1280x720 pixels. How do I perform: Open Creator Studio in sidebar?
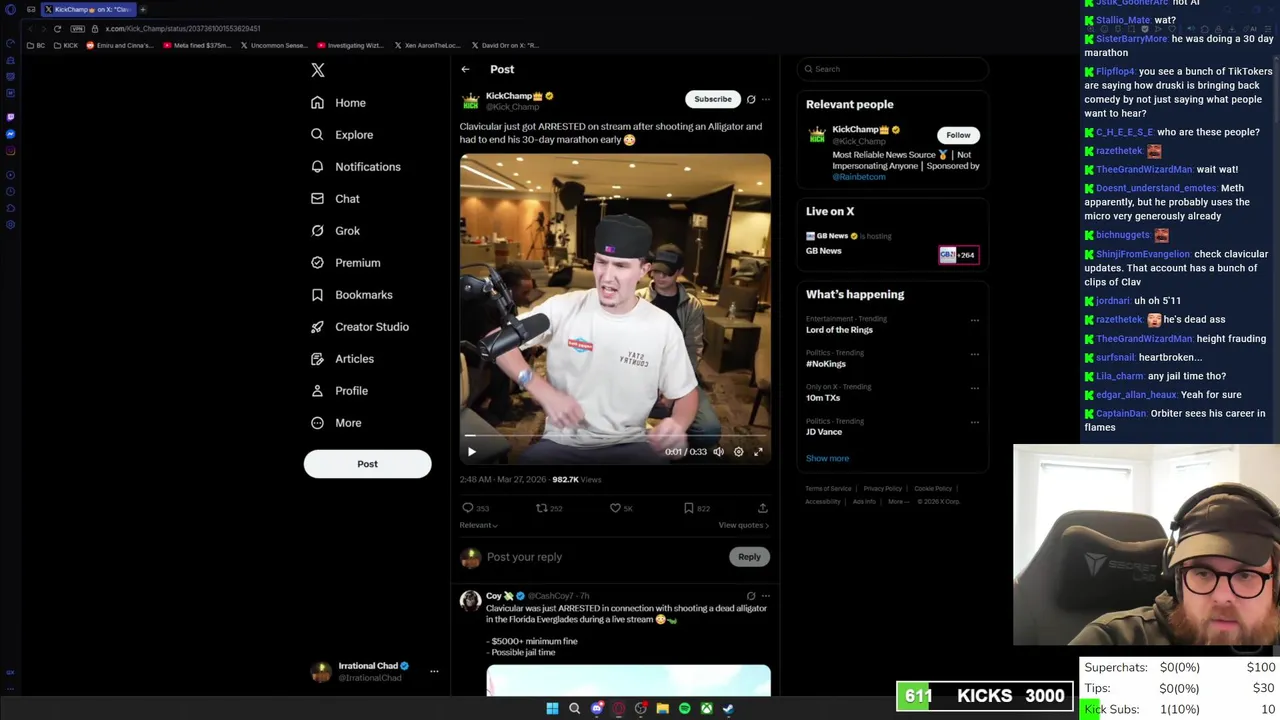[359, 327]
